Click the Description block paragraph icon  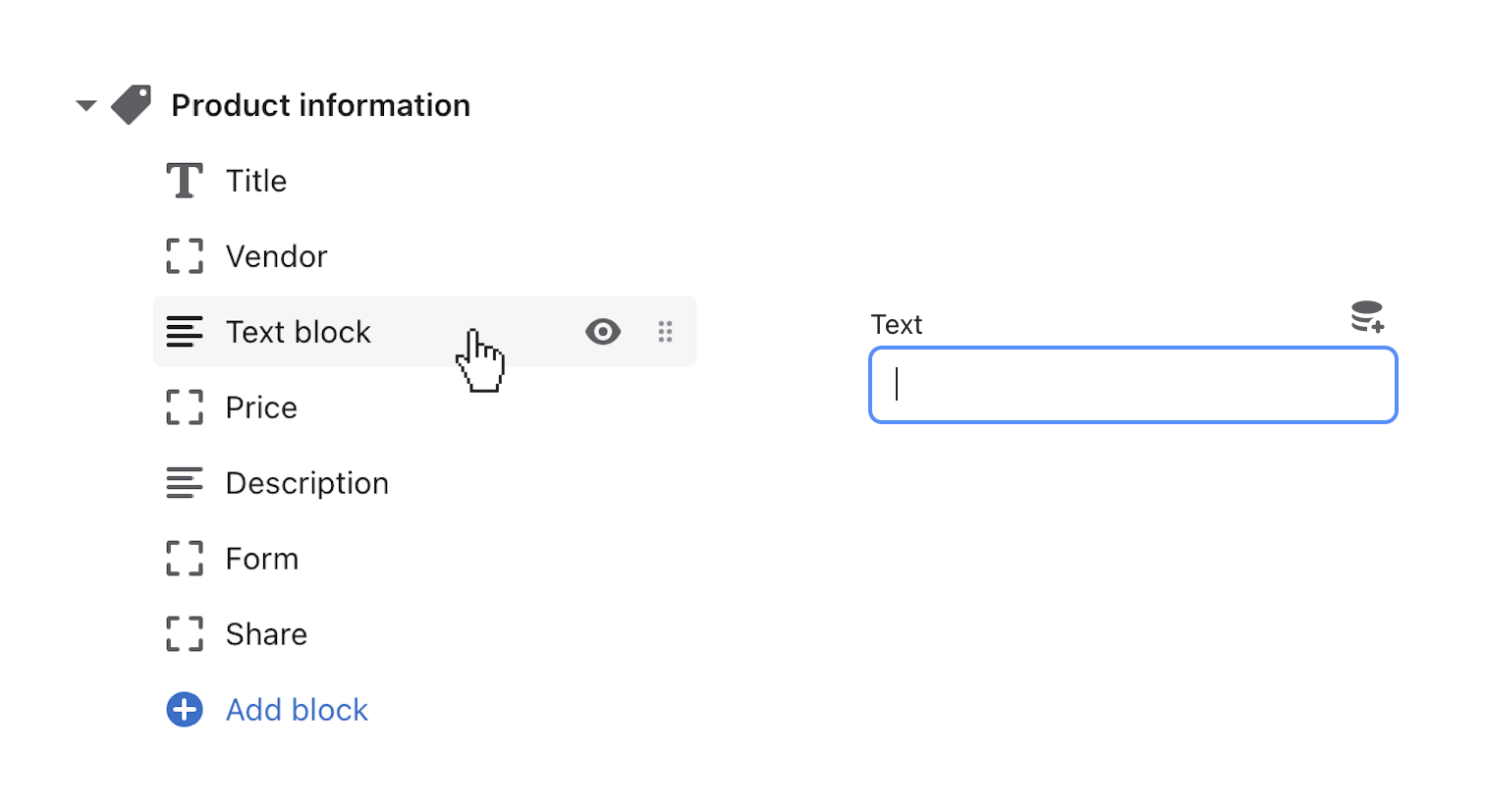[184, 483]
